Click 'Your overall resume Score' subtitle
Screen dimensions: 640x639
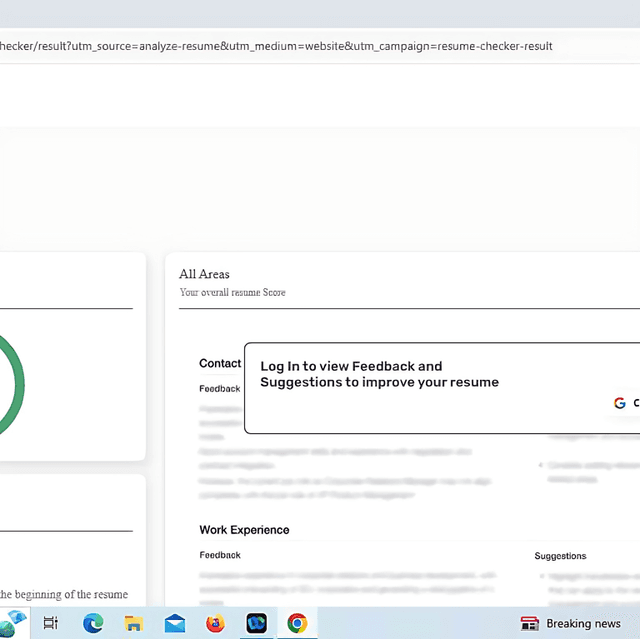(232, 292)
